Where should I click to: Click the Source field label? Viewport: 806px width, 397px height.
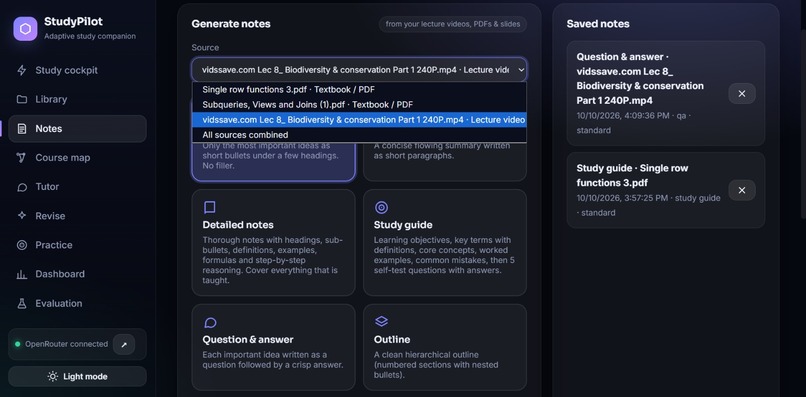tap(205, 47)
